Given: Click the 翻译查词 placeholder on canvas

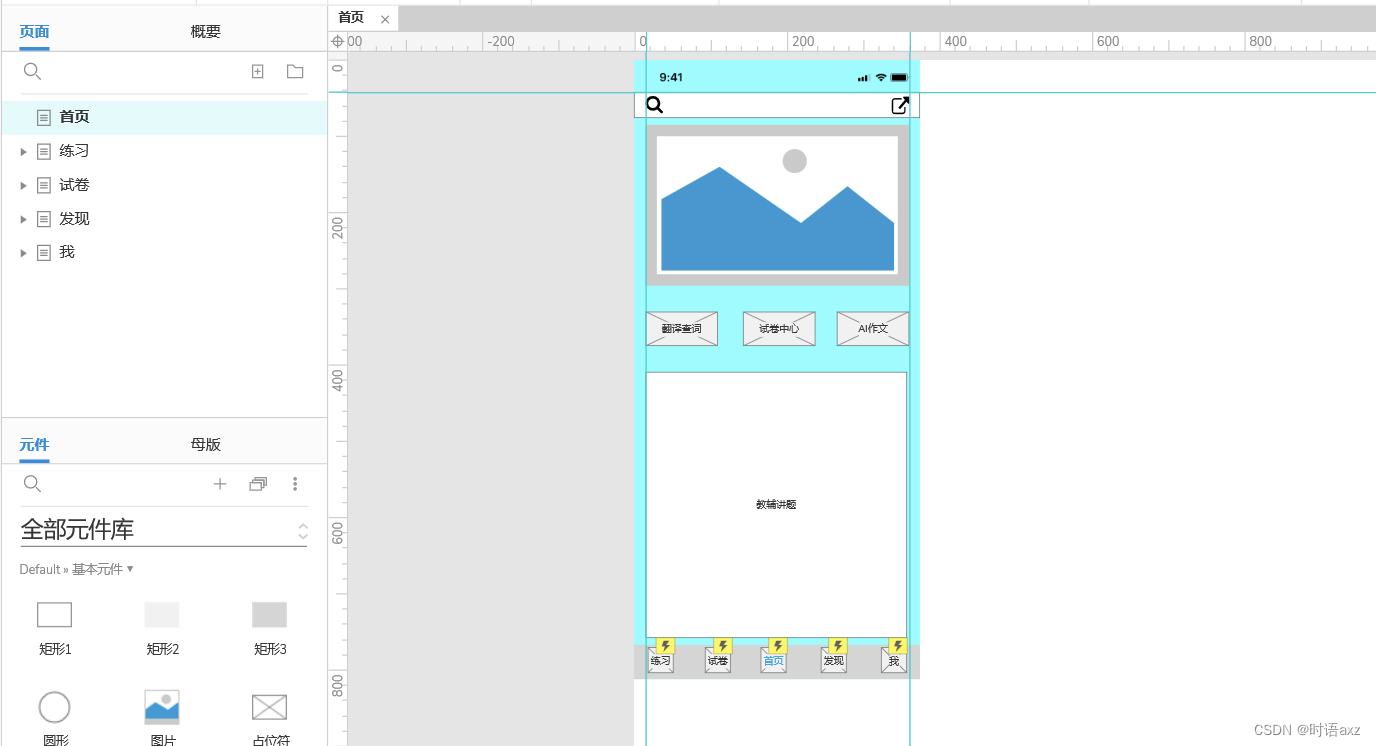Looking at the screenshot, I should click(682, 329).
